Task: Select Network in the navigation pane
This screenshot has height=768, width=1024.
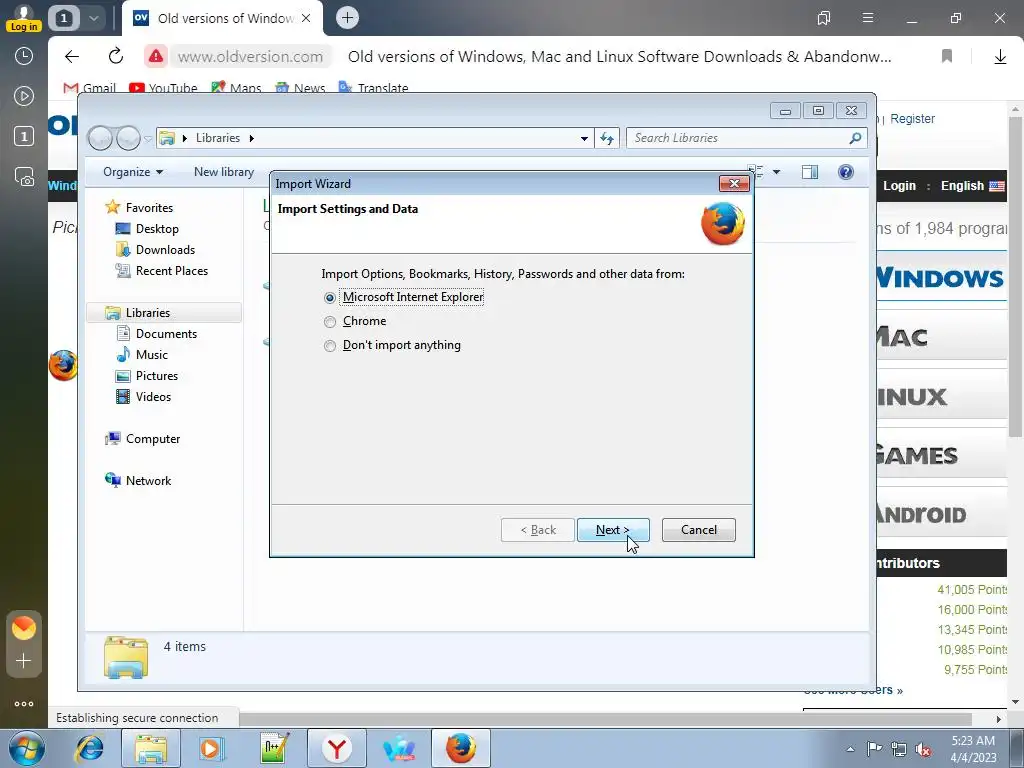Action: [x=148, y=481]
